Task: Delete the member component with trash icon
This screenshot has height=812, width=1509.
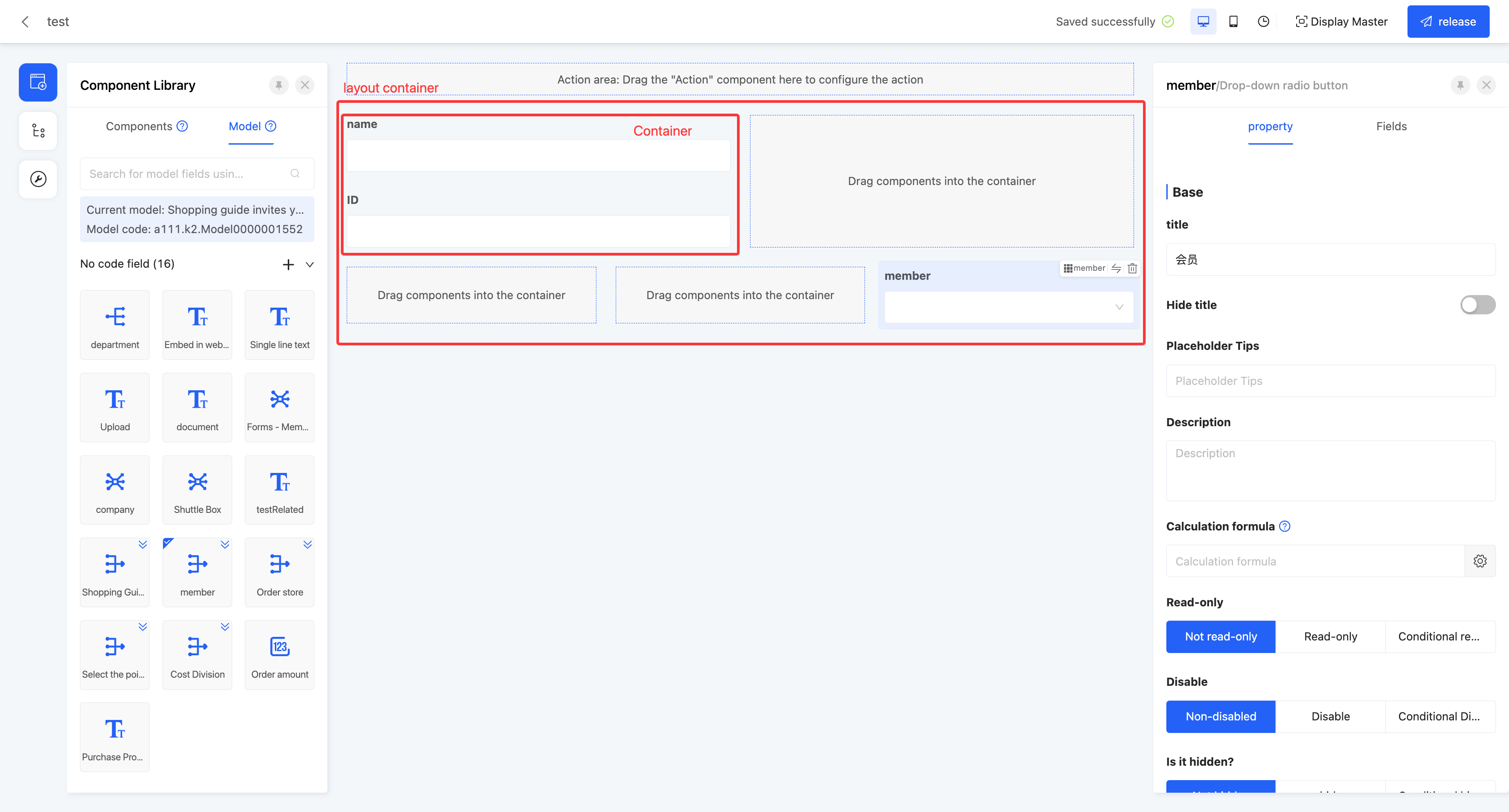Action: pyautogui.click(x=1132, y=268)
